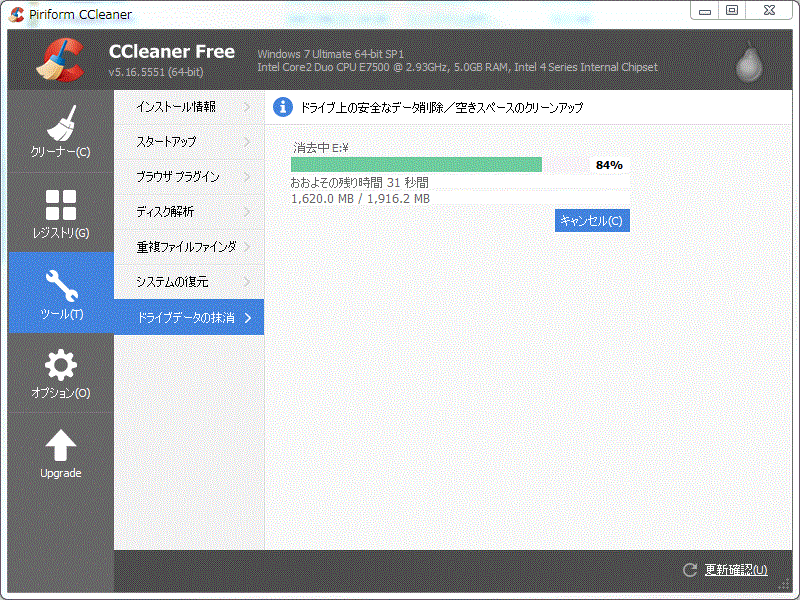This screenshot has height=600, width=800.
Task: Open the インストール情報 tab
Action: click(x=189, y=107)
